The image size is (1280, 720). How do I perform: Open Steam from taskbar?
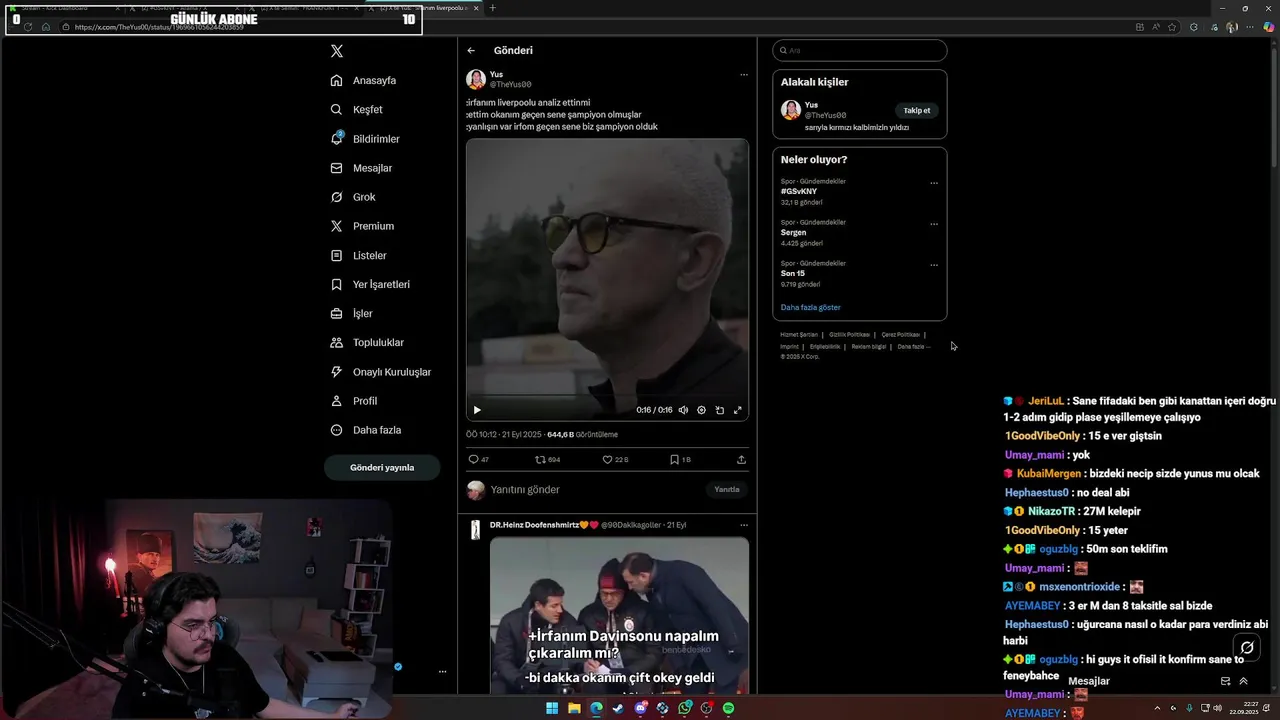pos(618,708)
